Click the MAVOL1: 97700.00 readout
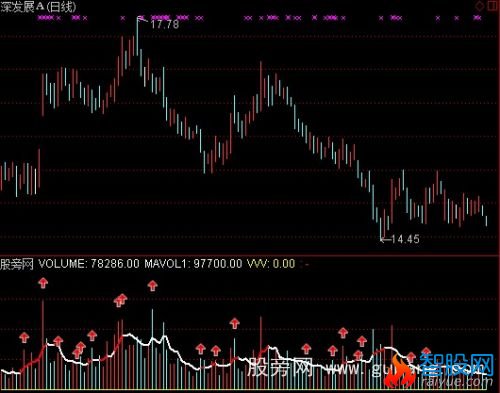 [x=193, y=264]
